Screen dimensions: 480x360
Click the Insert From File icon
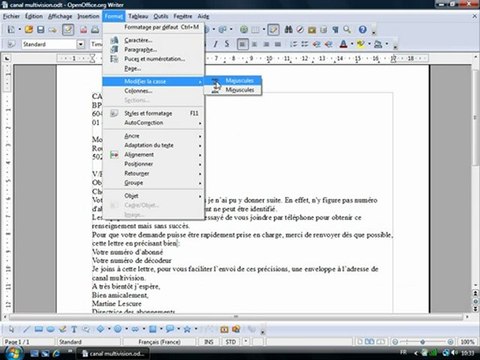pos(224,329)
